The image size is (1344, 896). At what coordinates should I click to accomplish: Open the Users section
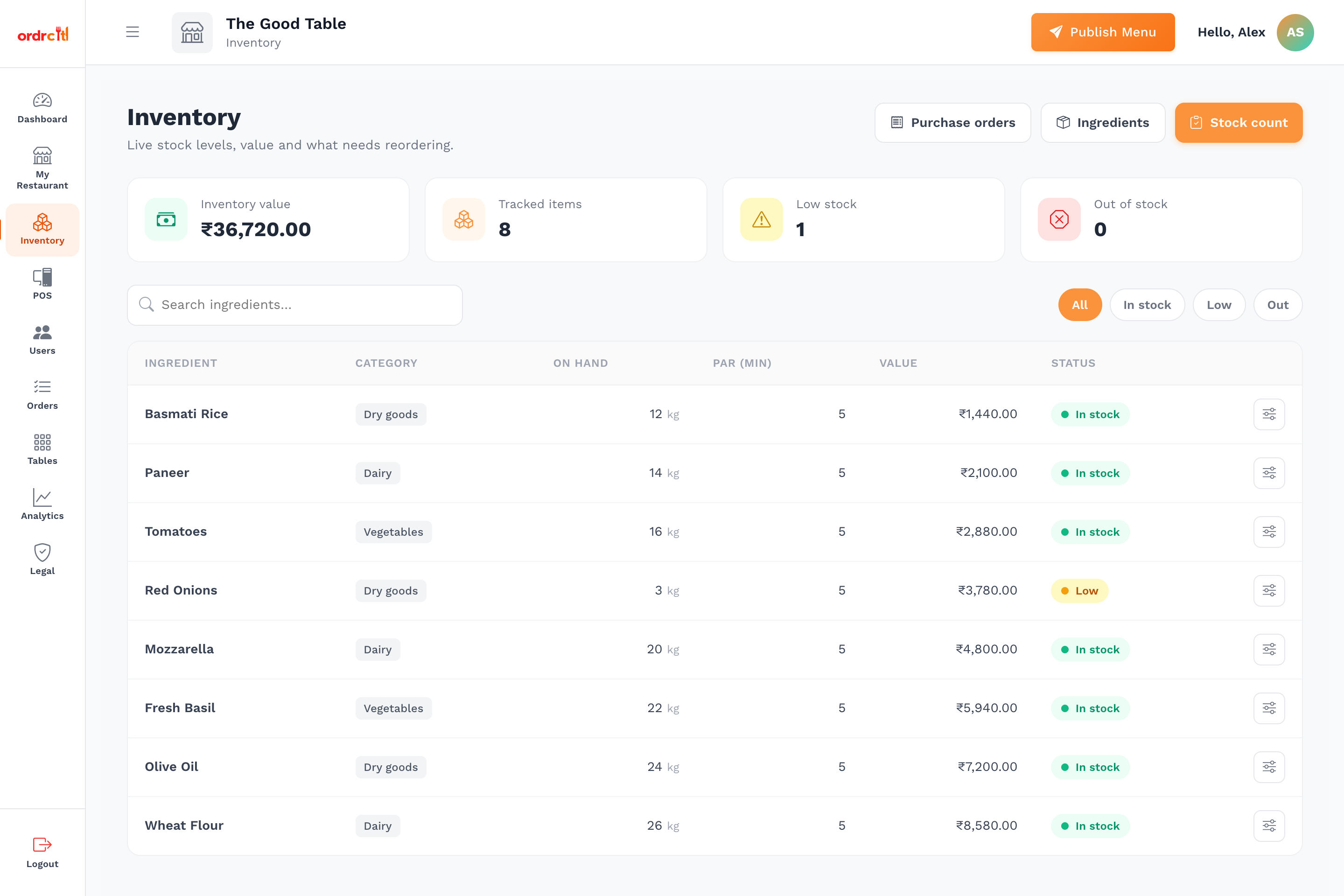pos(42,339)
